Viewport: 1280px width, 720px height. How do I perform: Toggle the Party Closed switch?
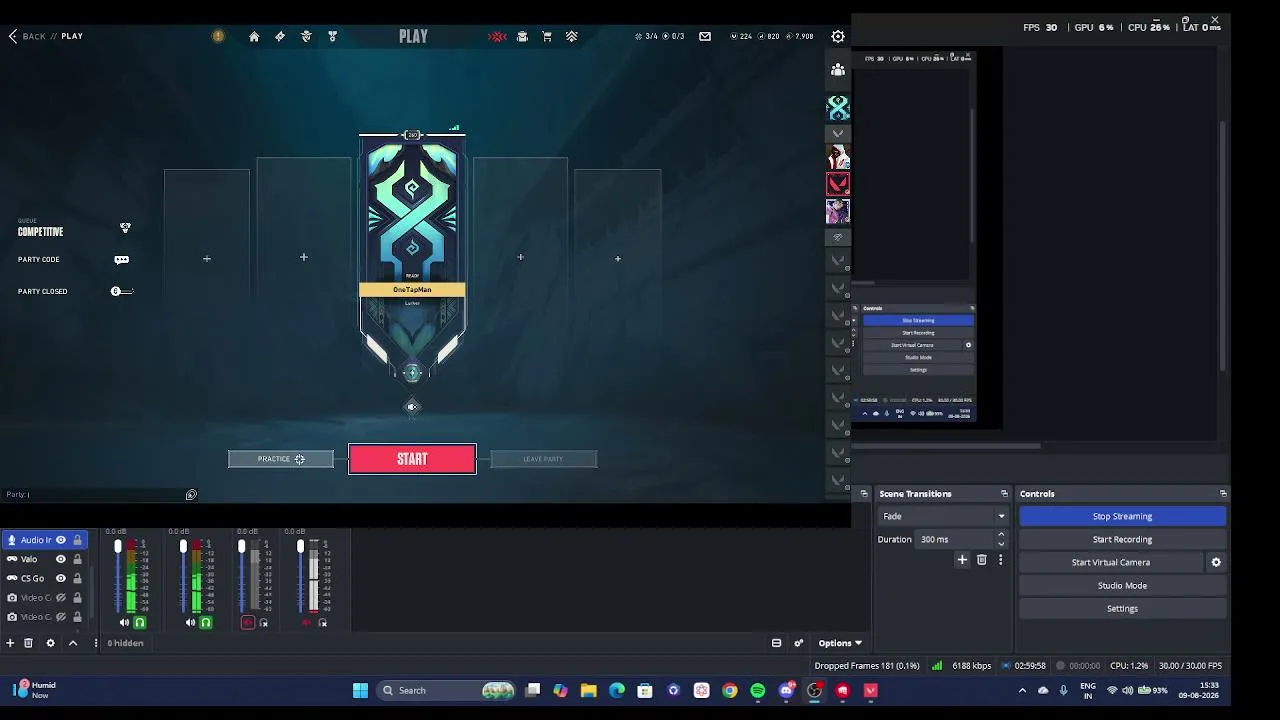[x=121, y=291]
